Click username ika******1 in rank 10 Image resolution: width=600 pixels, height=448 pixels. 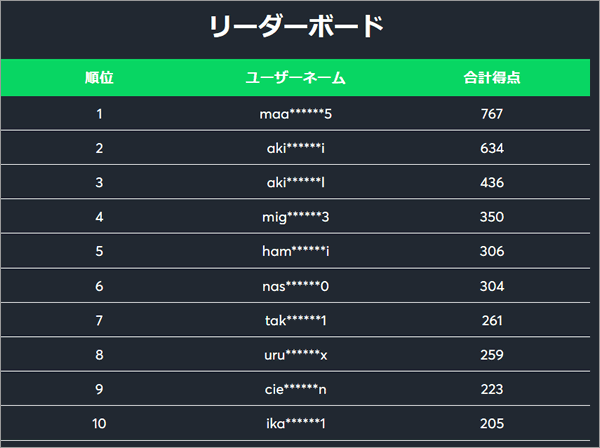pos(295,424)
